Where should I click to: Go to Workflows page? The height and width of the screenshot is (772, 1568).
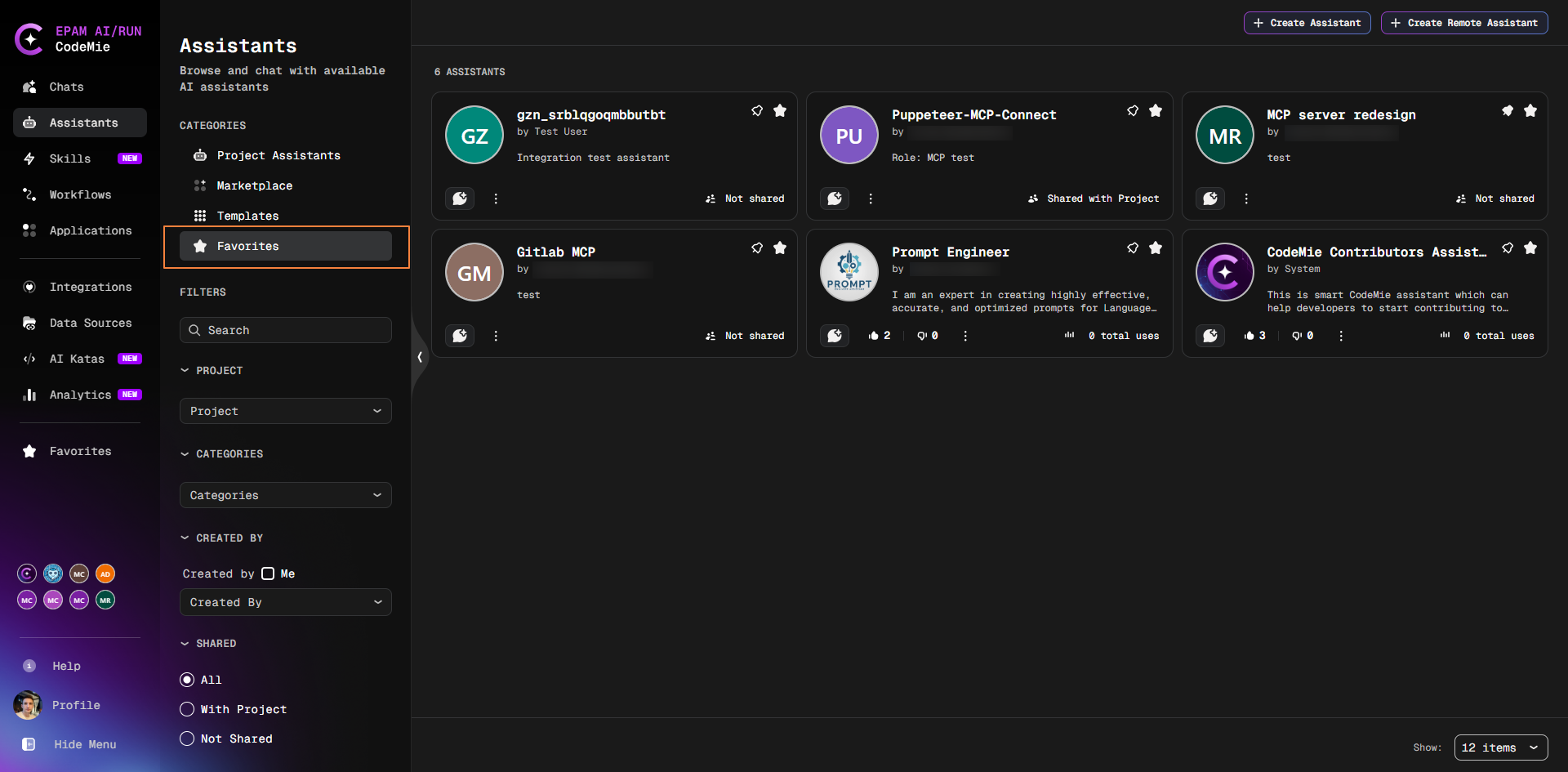(80, 194)
